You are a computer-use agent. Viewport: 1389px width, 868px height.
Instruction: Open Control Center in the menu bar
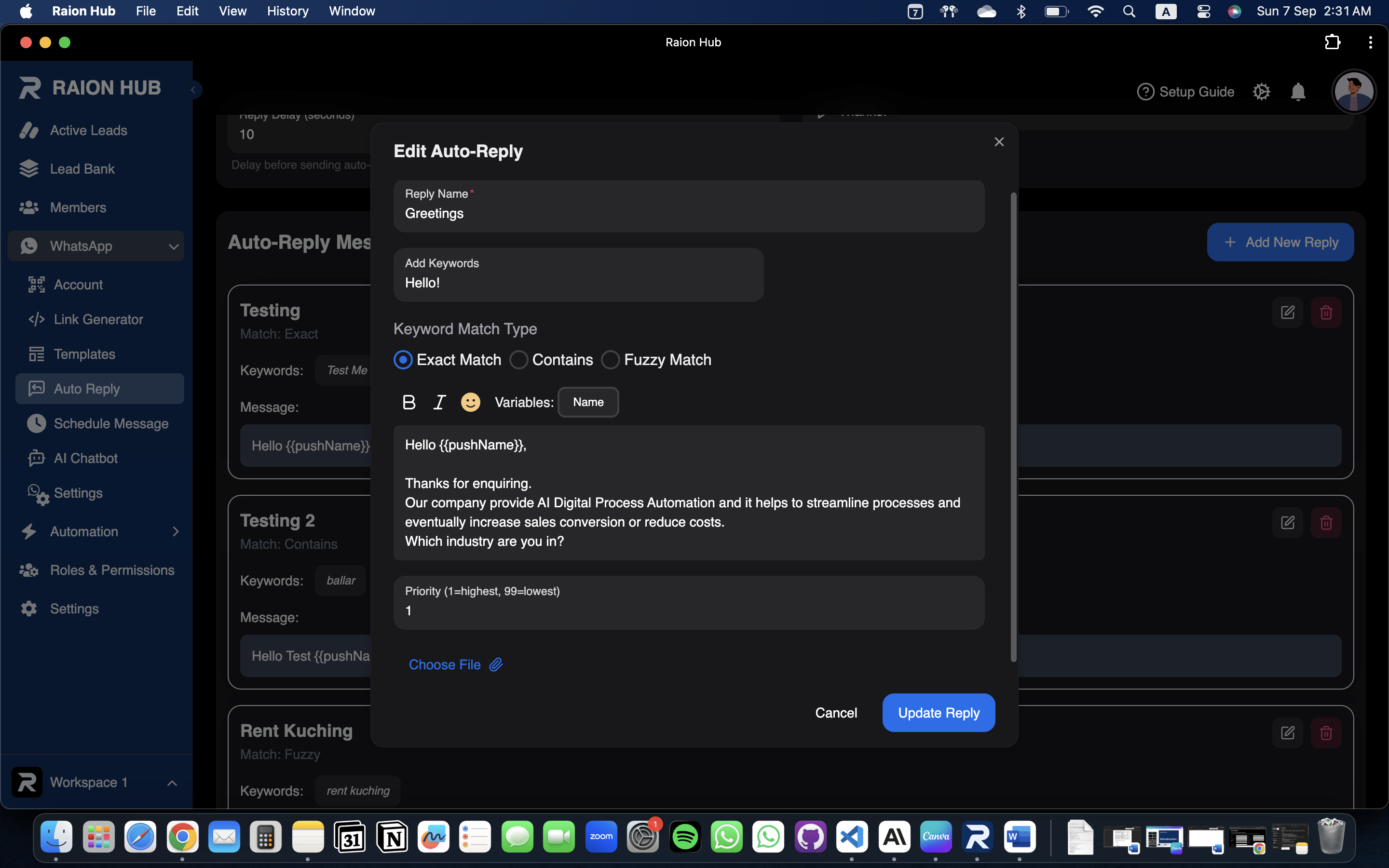pyautogui.click(x=1203, y=12)
